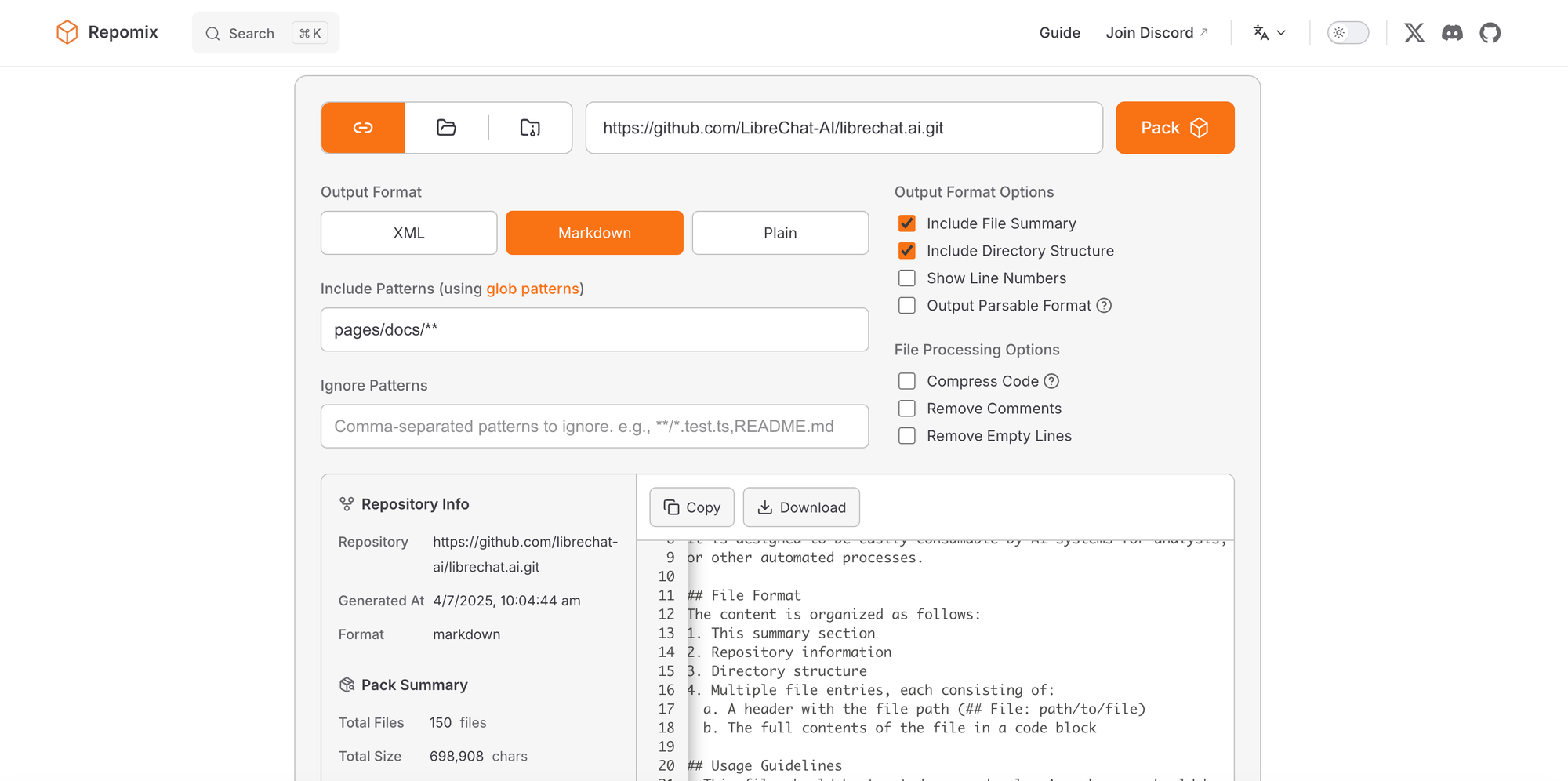Image resolution: width=1568 pixels, height=781 pixels.
Task: Click the help icon beside Compress Code
Action: (1051, 381)
